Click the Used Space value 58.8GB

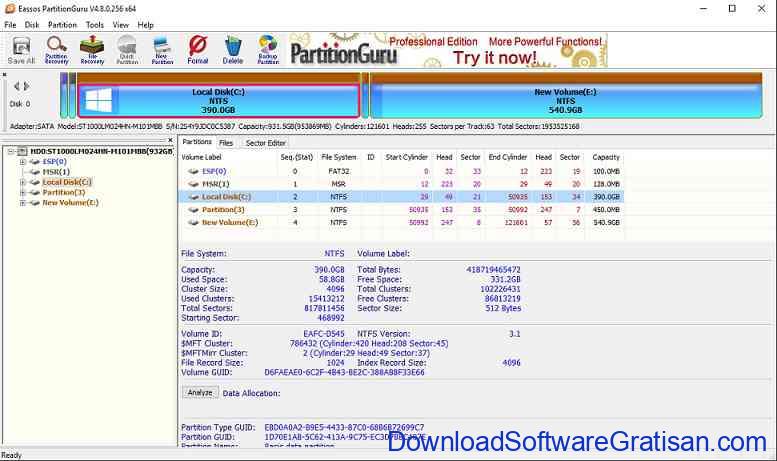[332, 280]
